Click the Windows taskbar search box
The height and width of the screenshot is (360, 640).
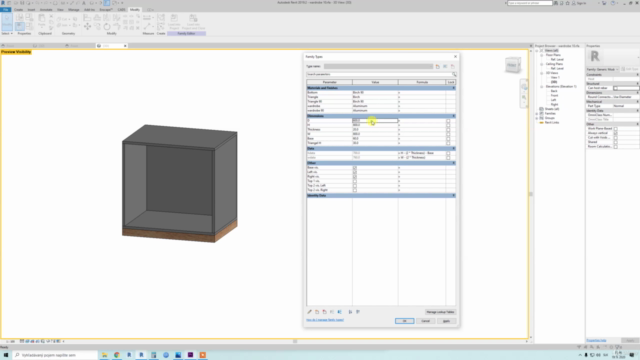coord(55,355)
